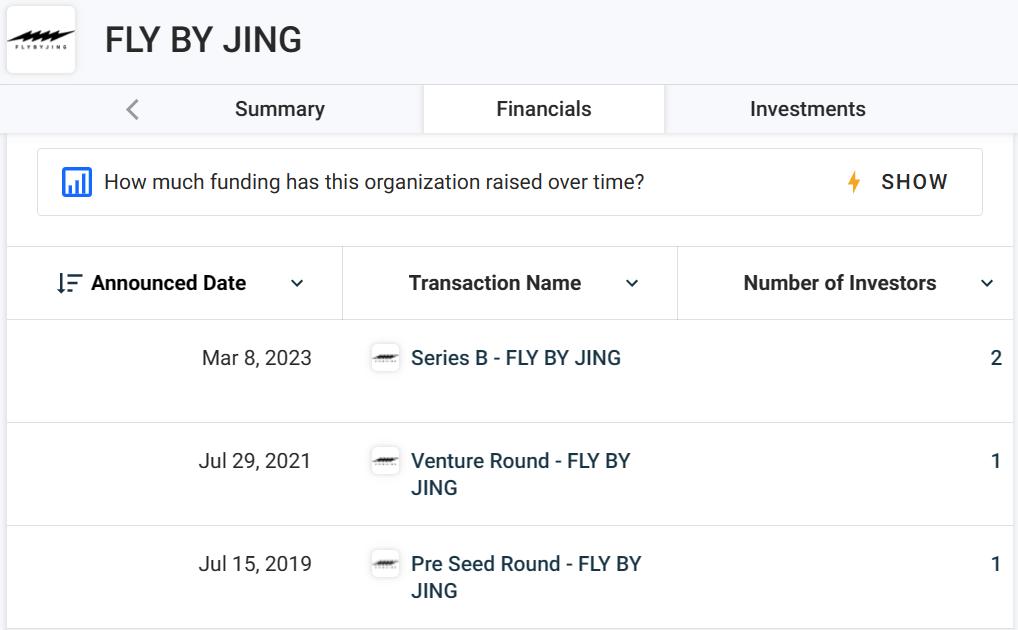Open the Series B funding round

coord(516,357)
